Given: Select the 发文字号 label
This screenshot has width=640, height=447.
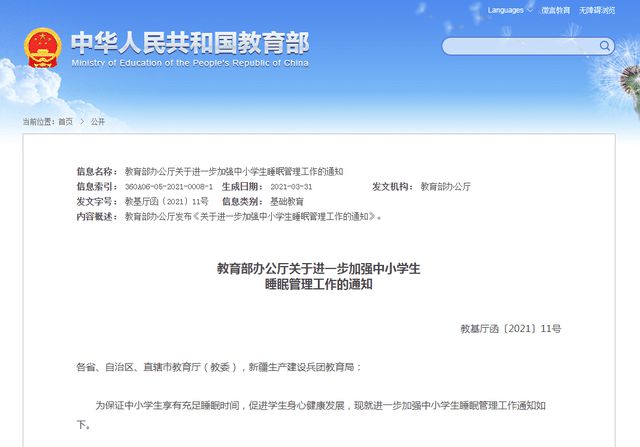Looking at the screenshot, I should tap(97, 202).
